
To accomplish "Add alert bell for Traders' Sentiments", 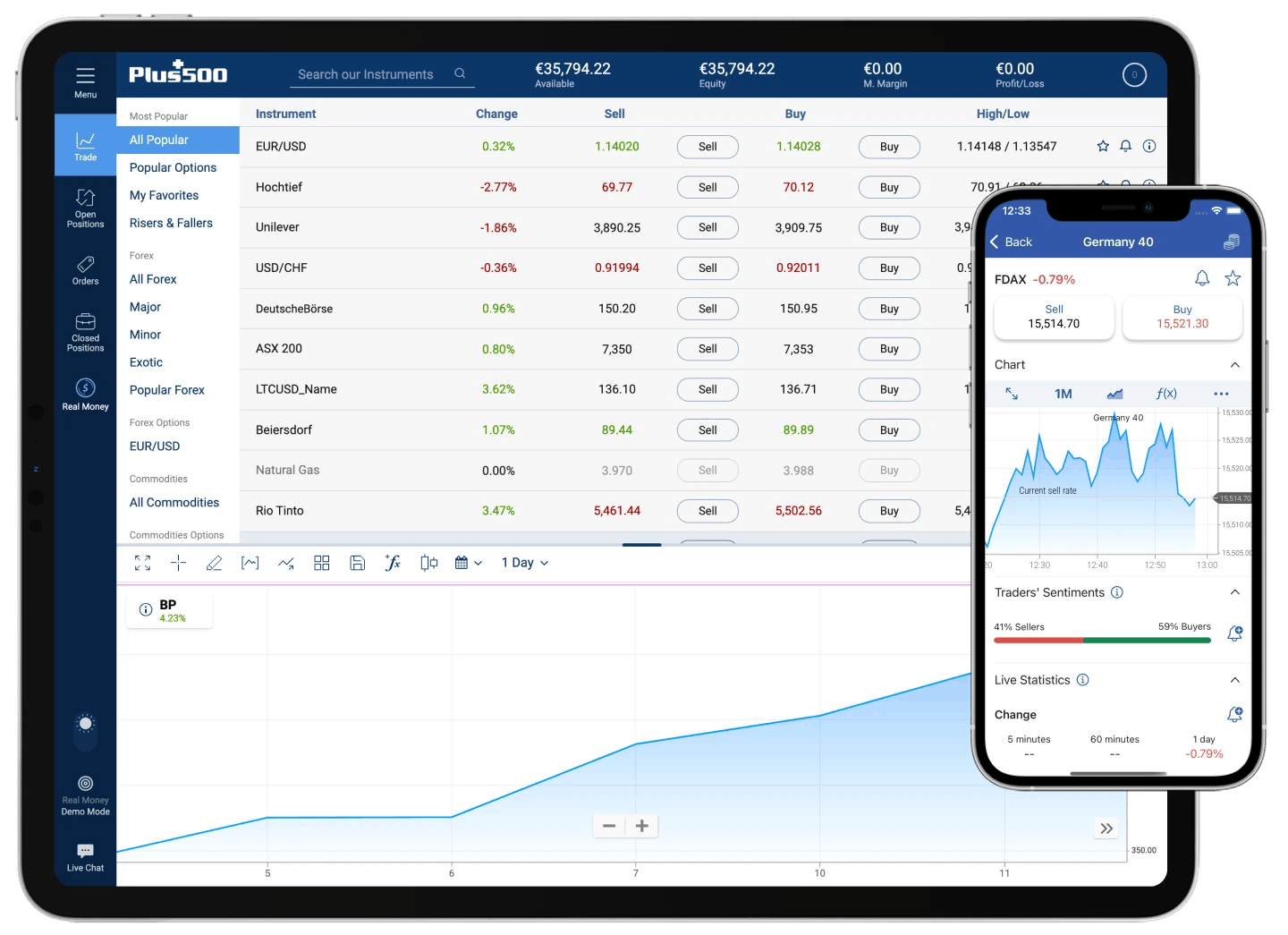I will point(1234,633).
